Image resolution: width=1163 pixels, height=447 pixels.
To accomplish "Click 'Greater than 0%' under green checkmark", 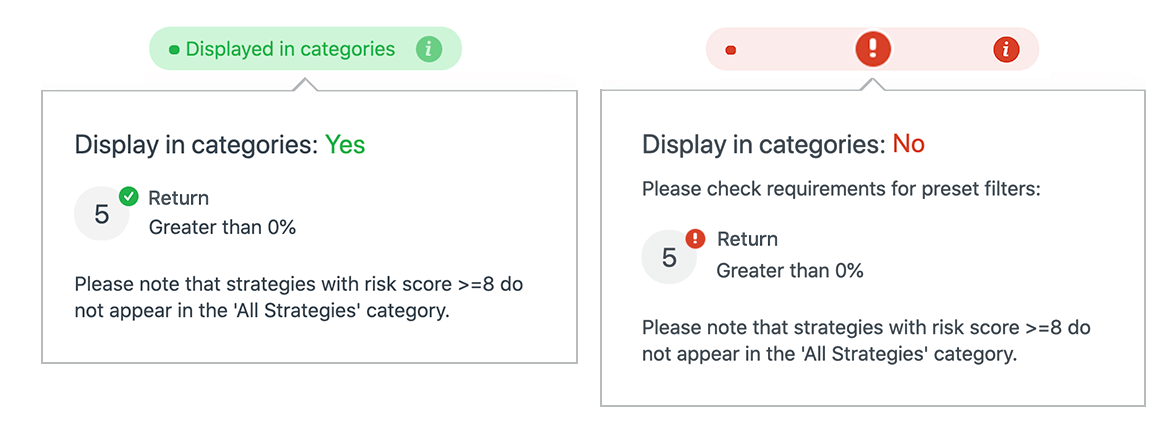I will coord(222,227).
